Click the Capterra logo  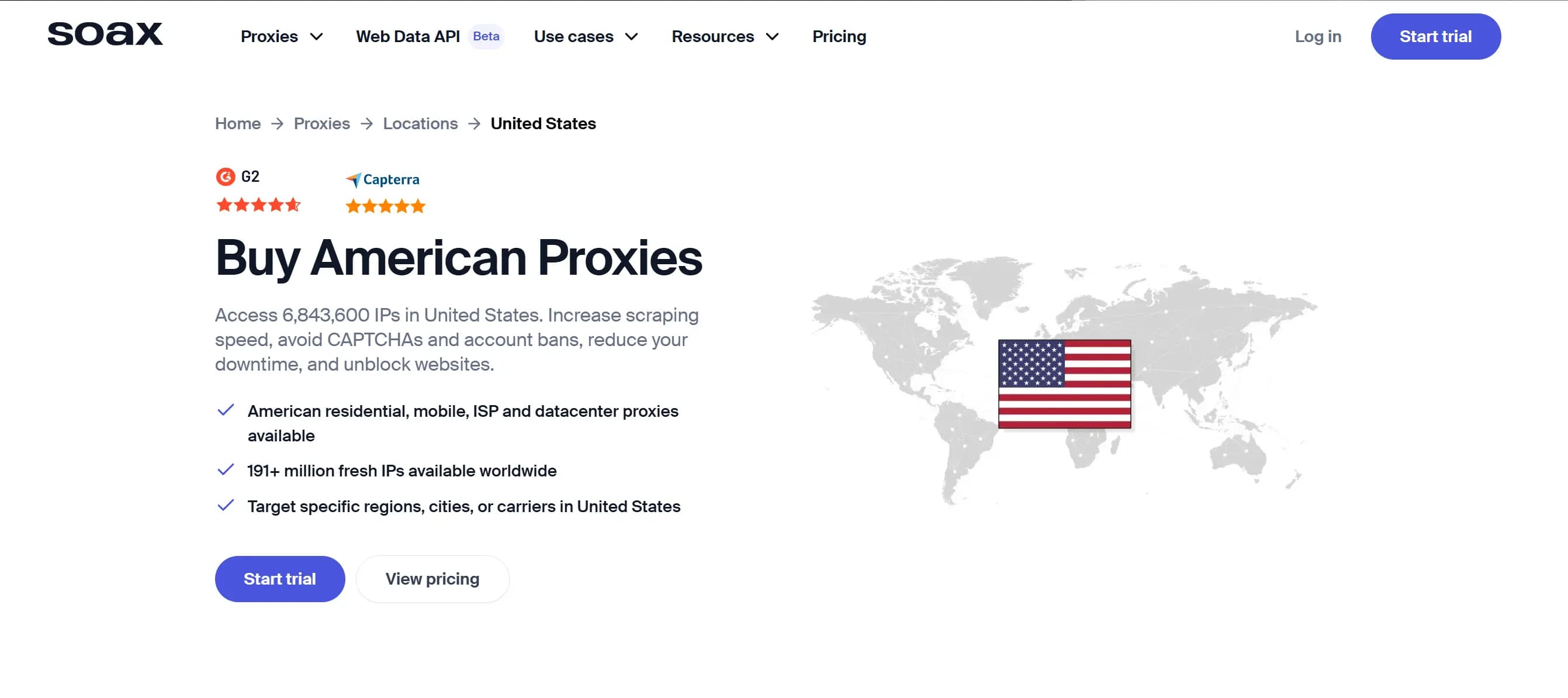click(383, 179)
